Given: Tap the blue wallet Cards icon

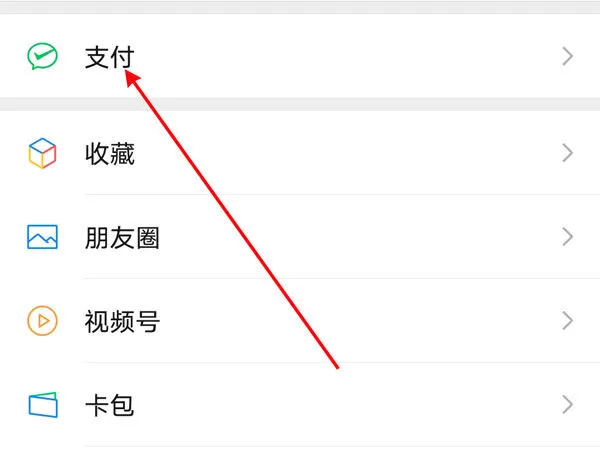Looking at the screenshot, I should 43,405.
